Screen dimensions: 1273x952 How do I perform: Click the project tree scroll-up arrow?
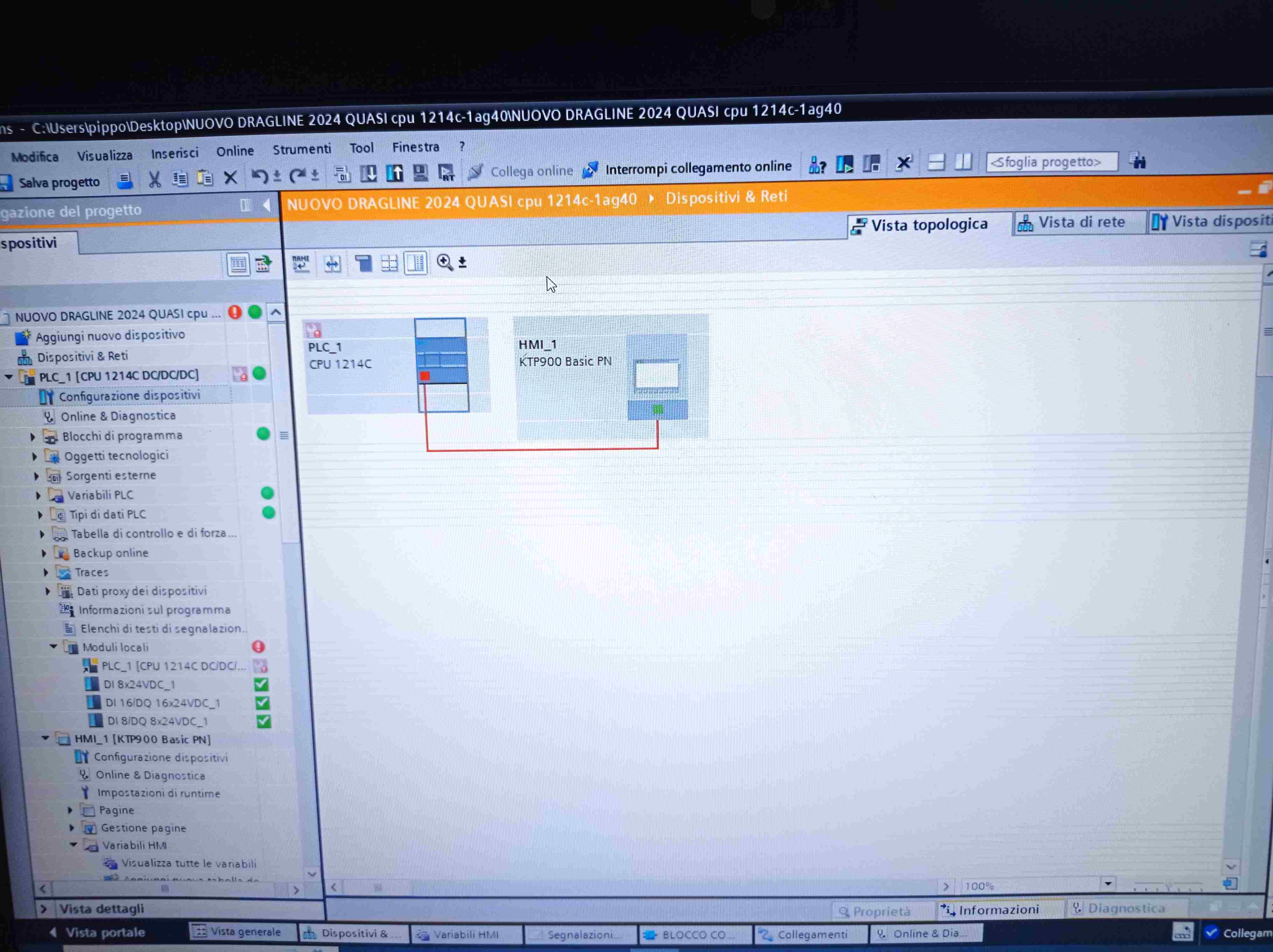[276, 312]
